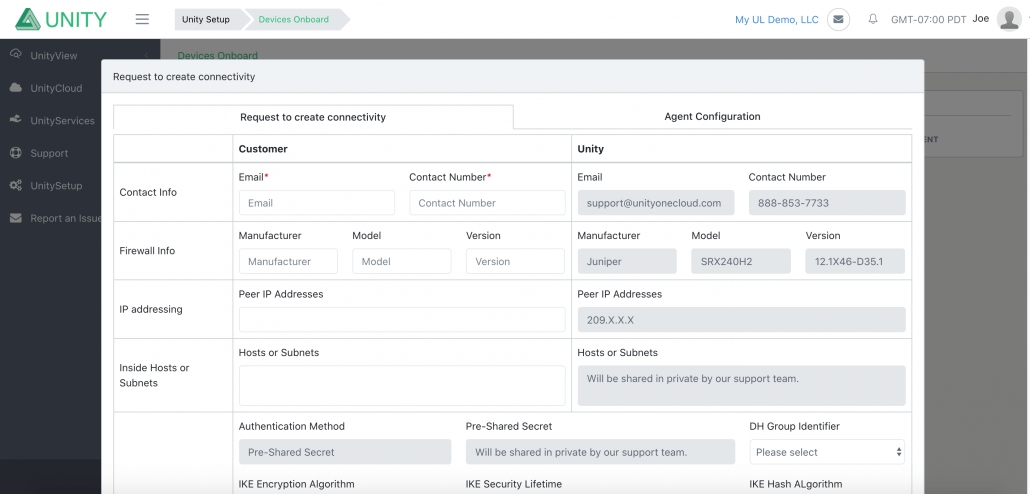Focus the Customer Peer IP Addresses field
Image resolution: width=1030 pixels, height=494 pixels.
(x=402, y=320)
